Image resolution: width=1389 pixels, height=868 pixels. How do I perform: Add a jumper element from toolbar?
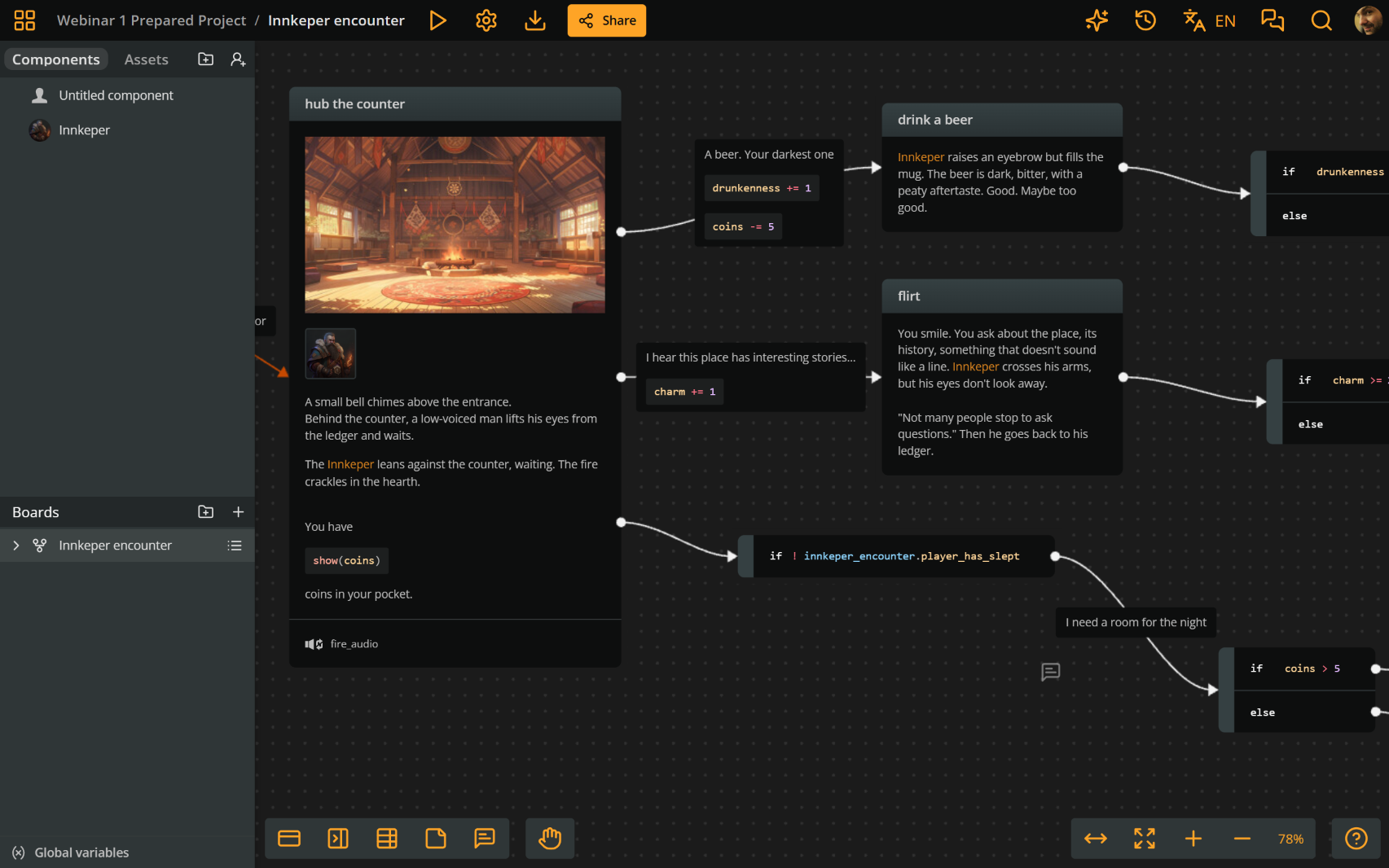click(338, 839)
